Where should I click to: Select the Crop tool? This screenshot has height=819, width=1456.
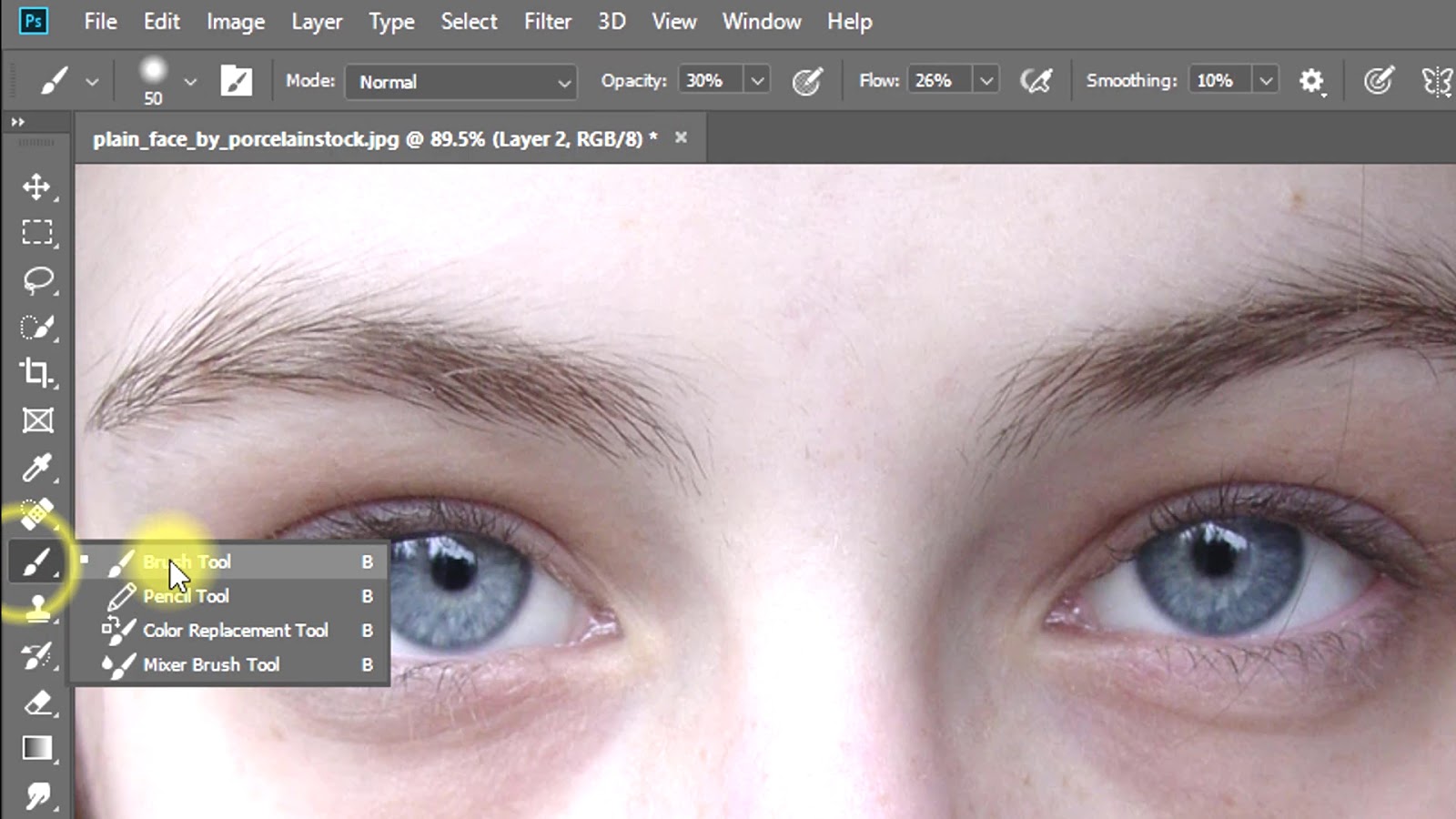coord(36,373)
